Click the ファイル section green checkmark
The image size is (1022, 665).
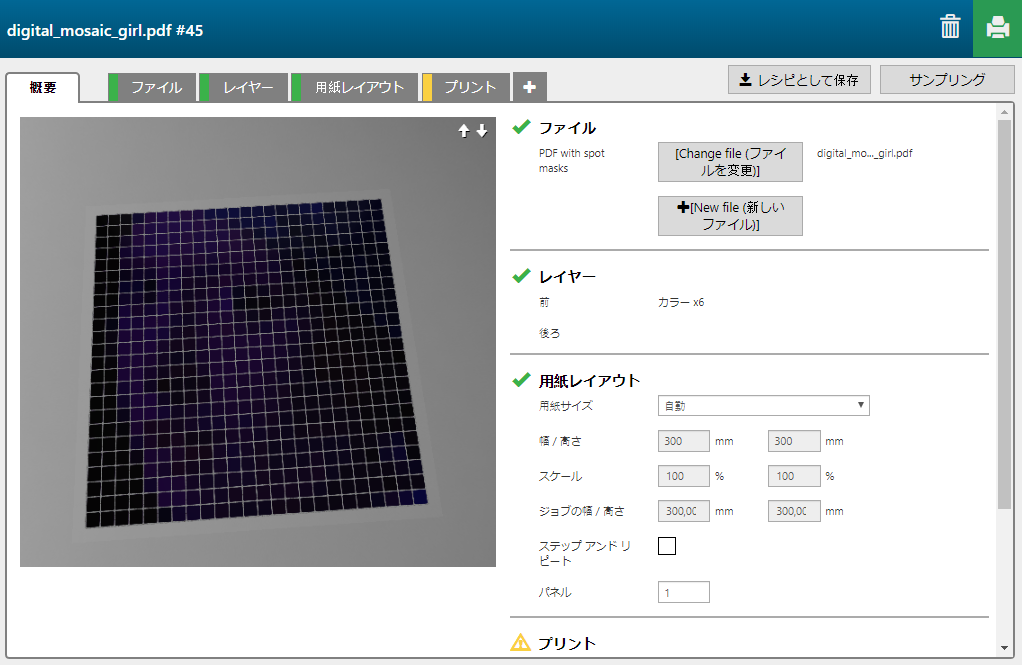click(521, 127)
